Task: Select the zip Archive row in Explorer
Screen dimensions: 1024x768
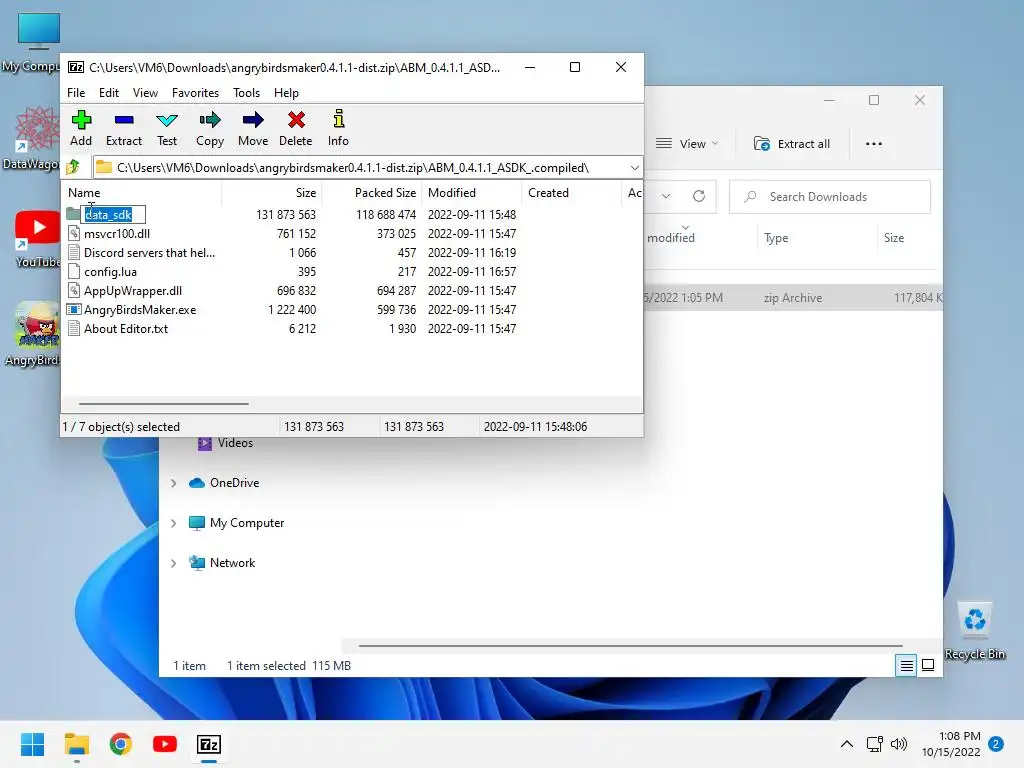Action: (793, 298)
